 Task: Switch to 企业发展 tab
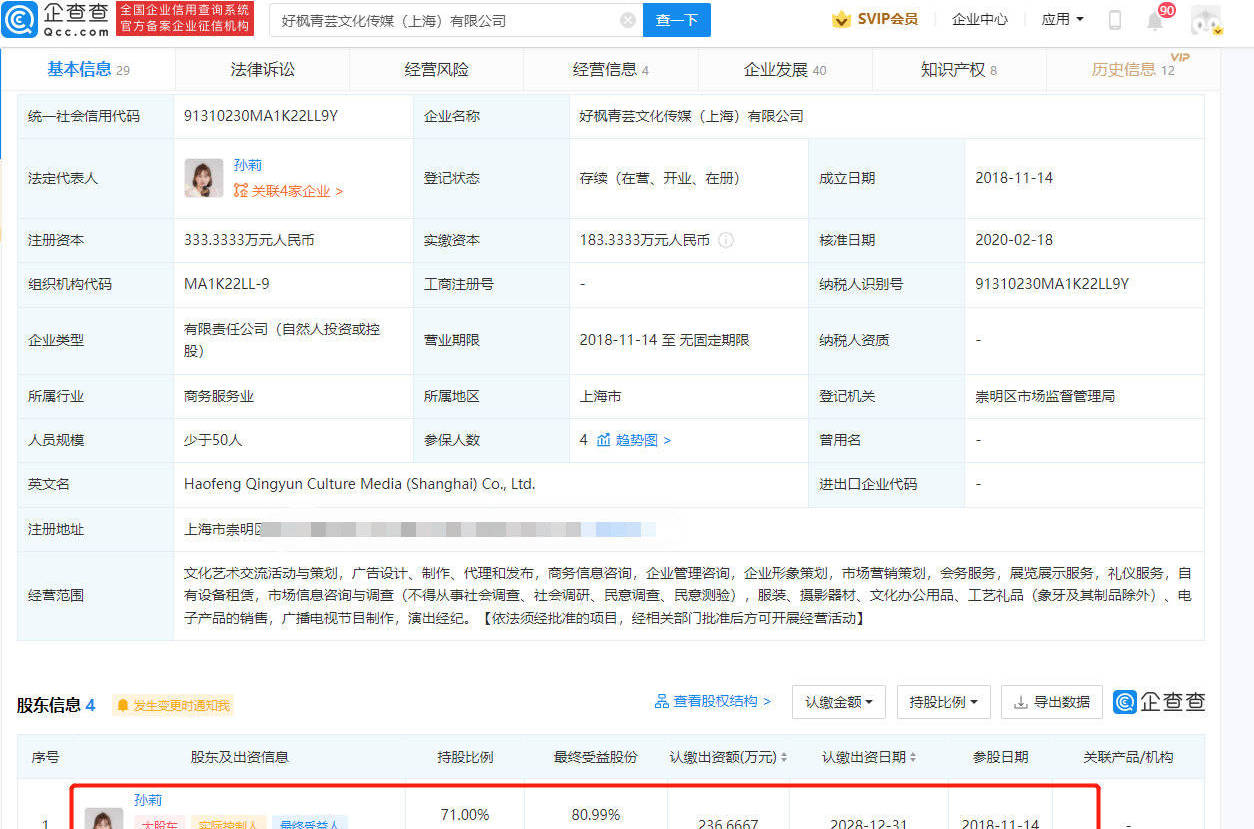tap(785, 69)
